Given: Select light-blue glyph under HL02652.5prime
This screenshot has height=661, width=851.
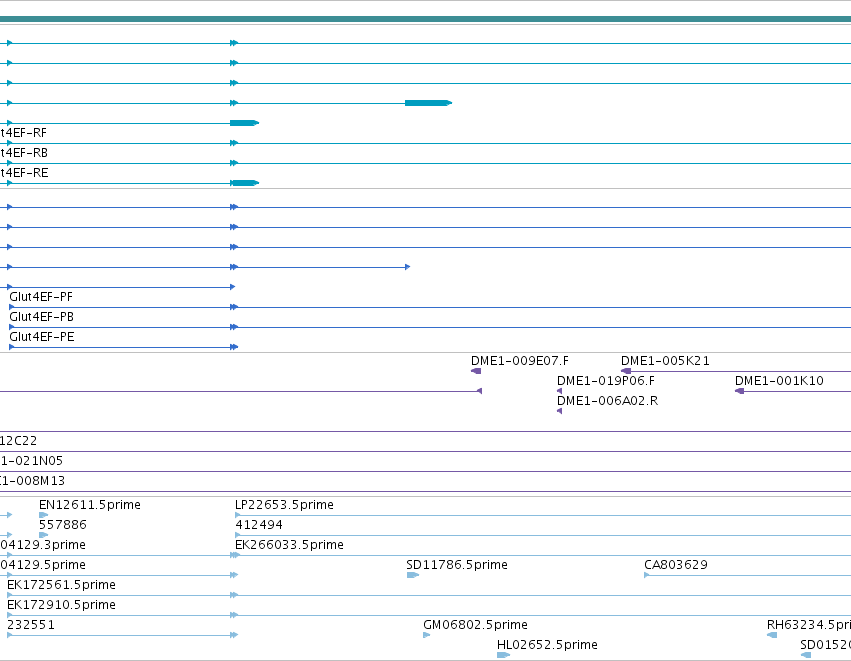Looking at the screenshot, I should 503,655.
